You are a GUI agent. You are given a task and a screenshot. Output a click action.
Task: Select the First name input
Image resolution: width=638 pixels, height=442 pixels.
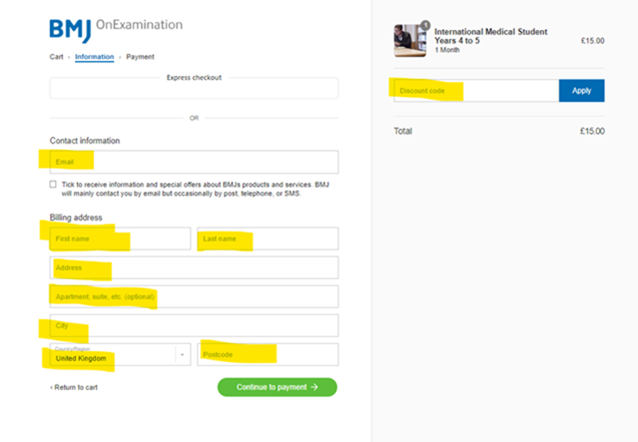[120, 239]
